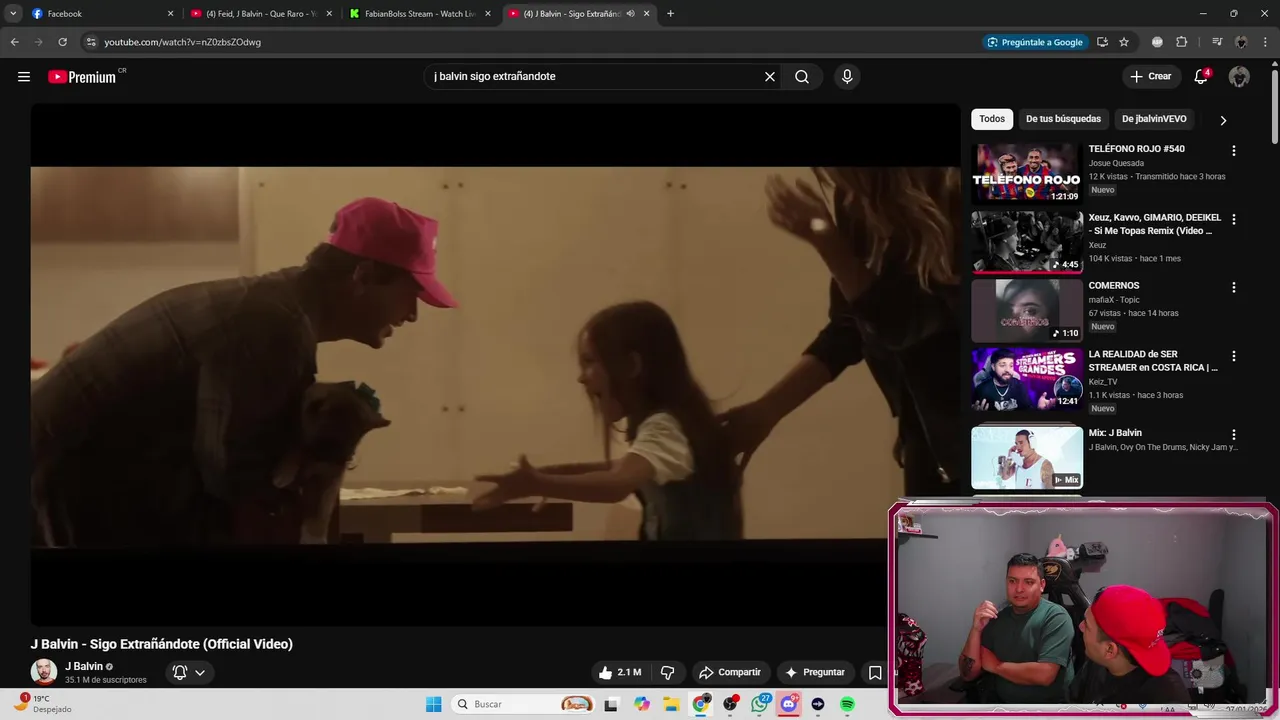Open Mix: J Balvin thumbnail

coord(1027,458)
